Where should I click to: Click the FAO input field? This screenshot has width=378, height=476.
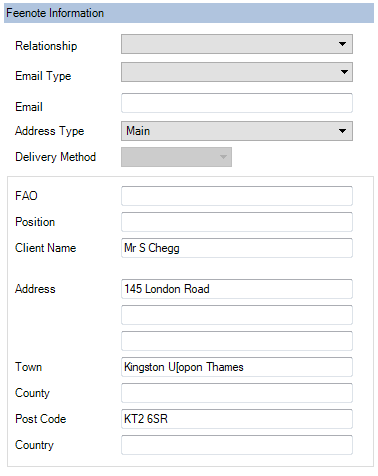[x=237, y=196]
